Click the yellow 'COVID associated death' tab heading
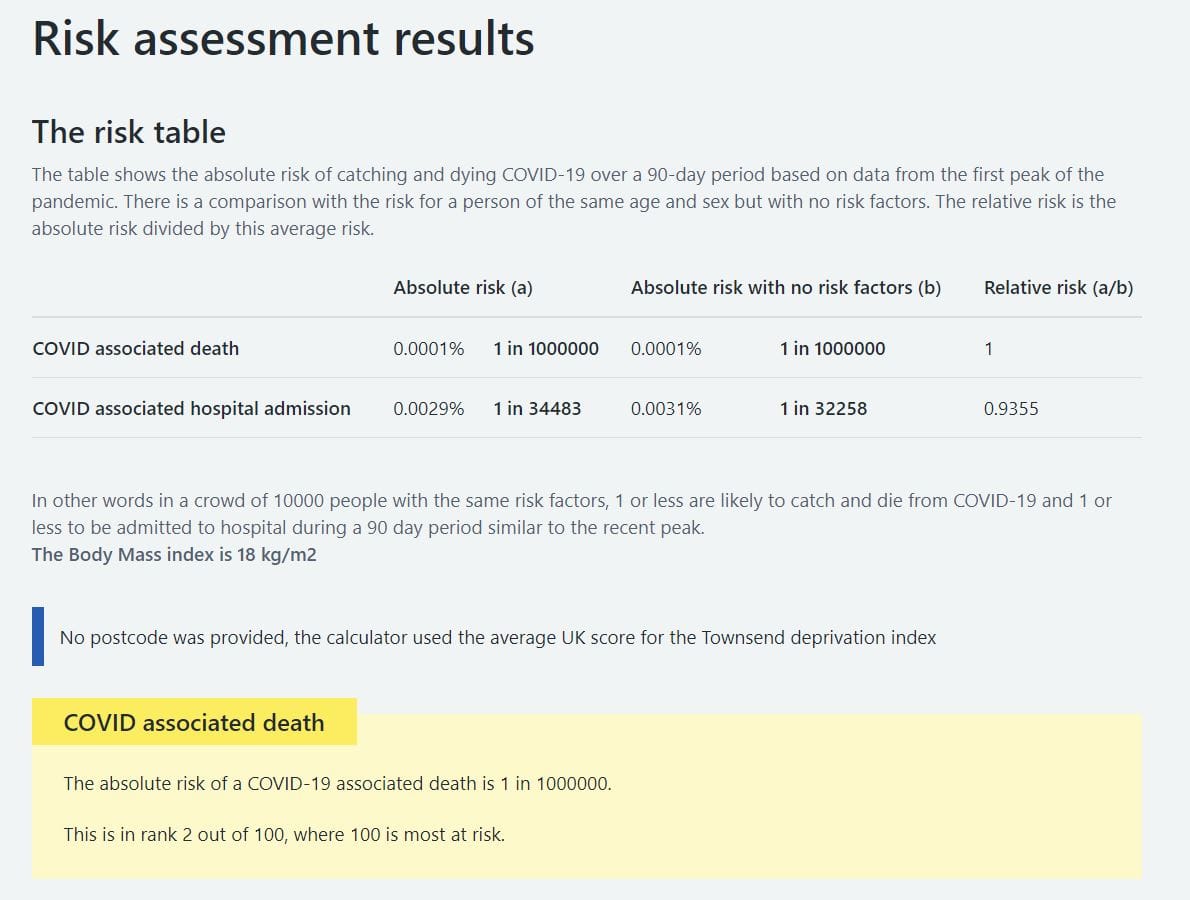Screen dimensions: 1190x900 [194, 722]
